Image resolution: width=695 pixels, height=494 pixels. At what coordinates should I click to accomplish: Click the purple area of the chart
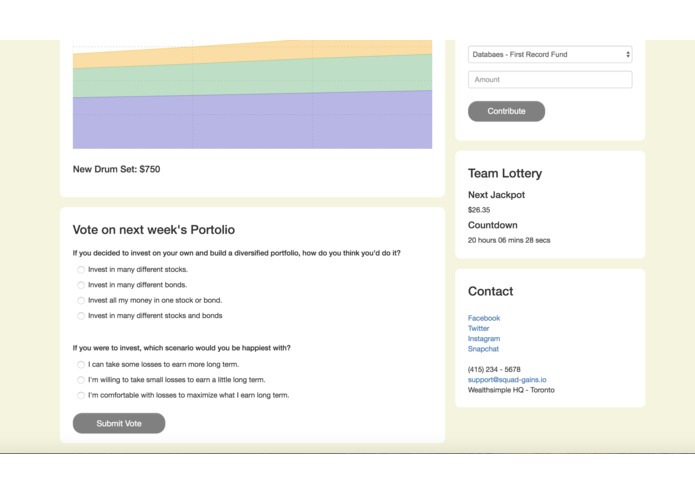coord(252,122)
